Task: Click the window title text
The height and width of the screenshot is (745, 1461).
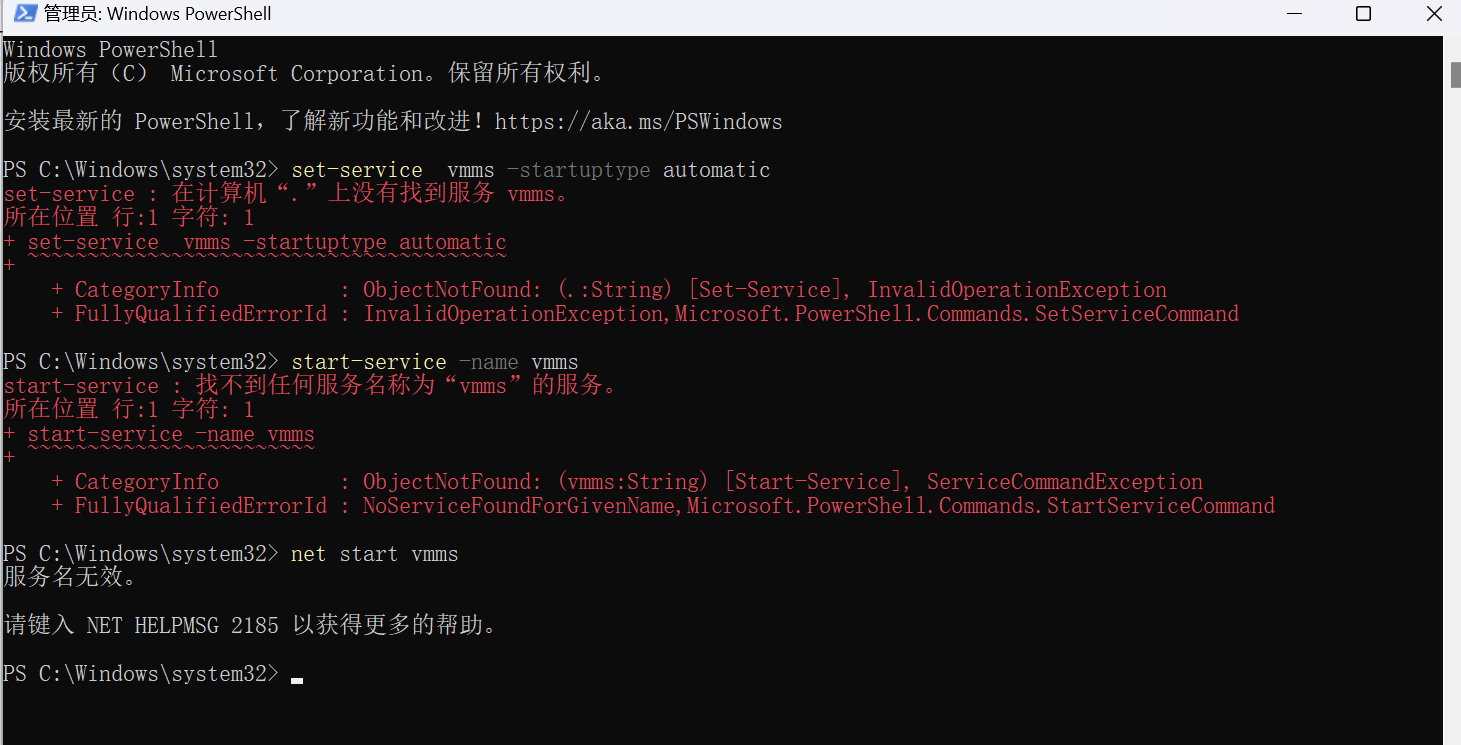Action: click(x=158, y=14)
